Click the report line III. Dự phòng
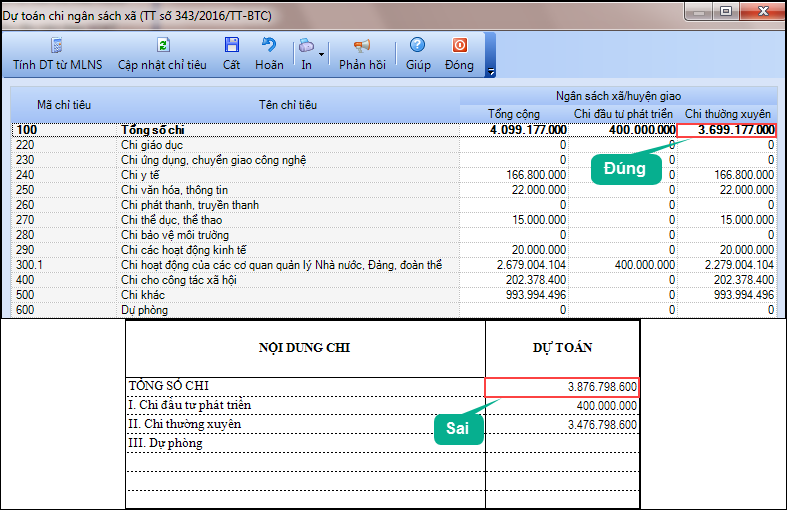 (x=166, y=443)
